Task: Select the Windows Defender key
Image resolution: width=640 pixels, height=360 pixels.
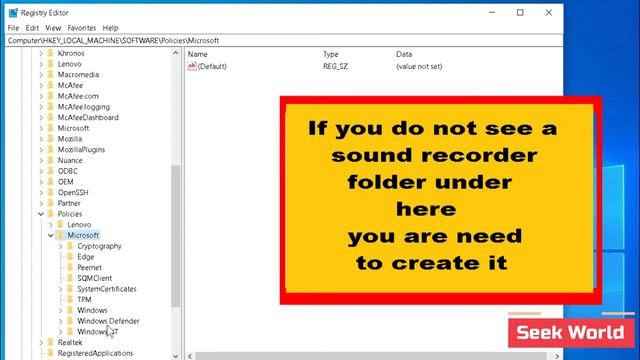Action: (108, 321)
